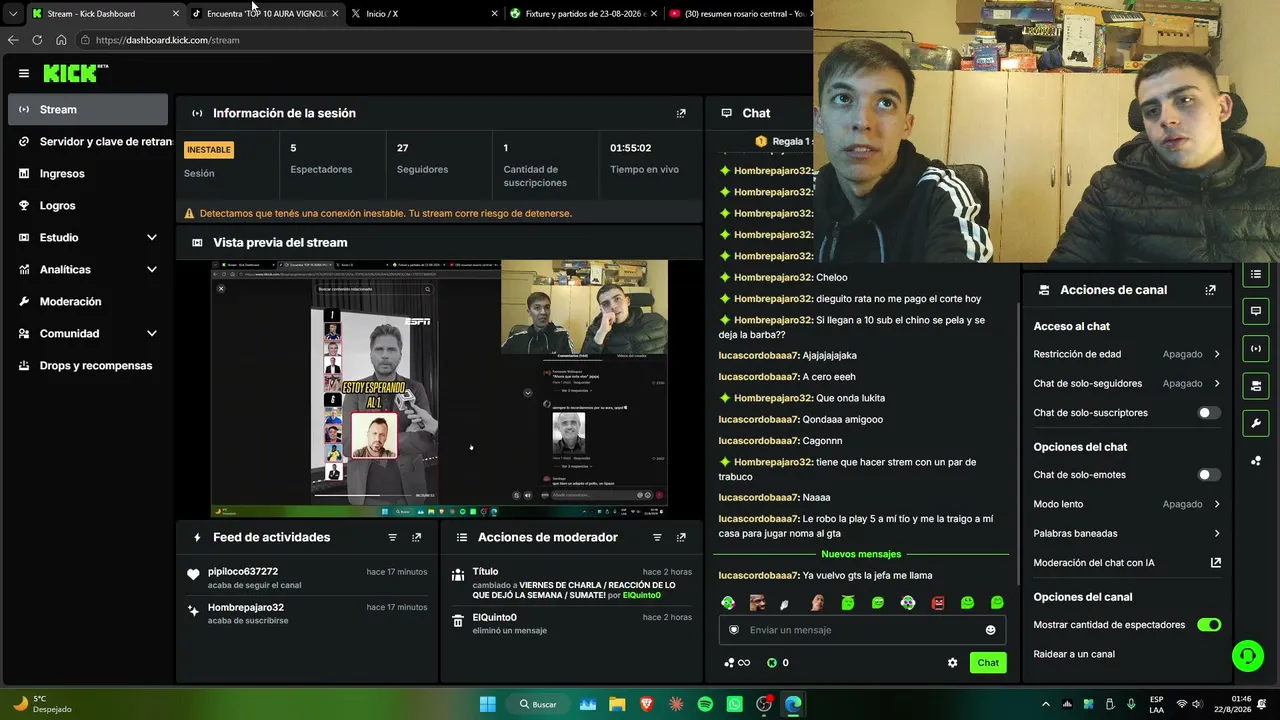Click username pipiloco637272 in activity feed
Viewport: 1280px width, 720px height.
[x=243, y=572]
